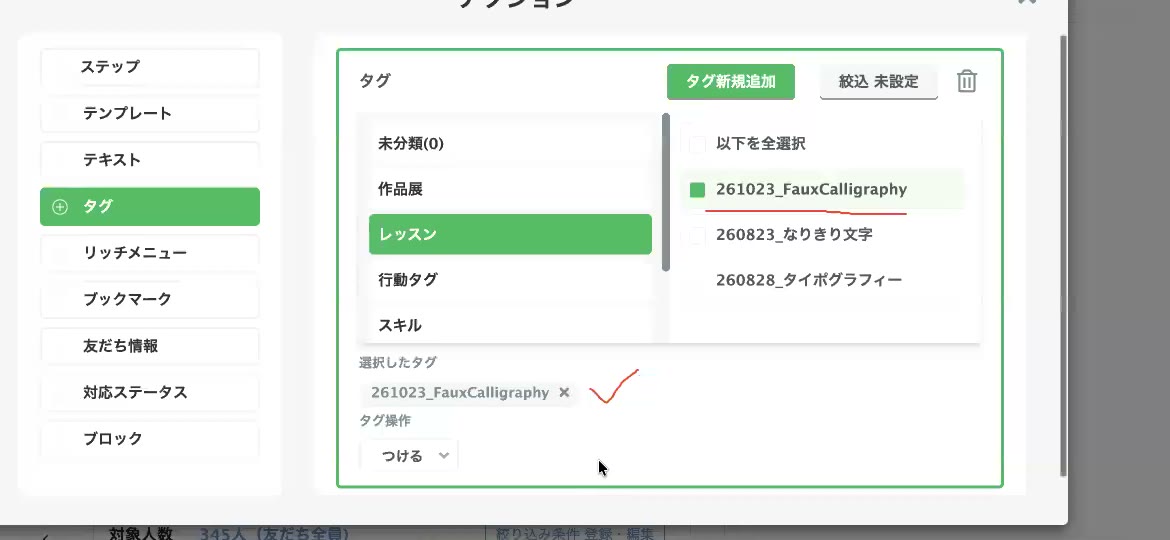Check the 260823_なりきり文字 checkbox
Screen dimensions: 1170x540
(697, 236)
